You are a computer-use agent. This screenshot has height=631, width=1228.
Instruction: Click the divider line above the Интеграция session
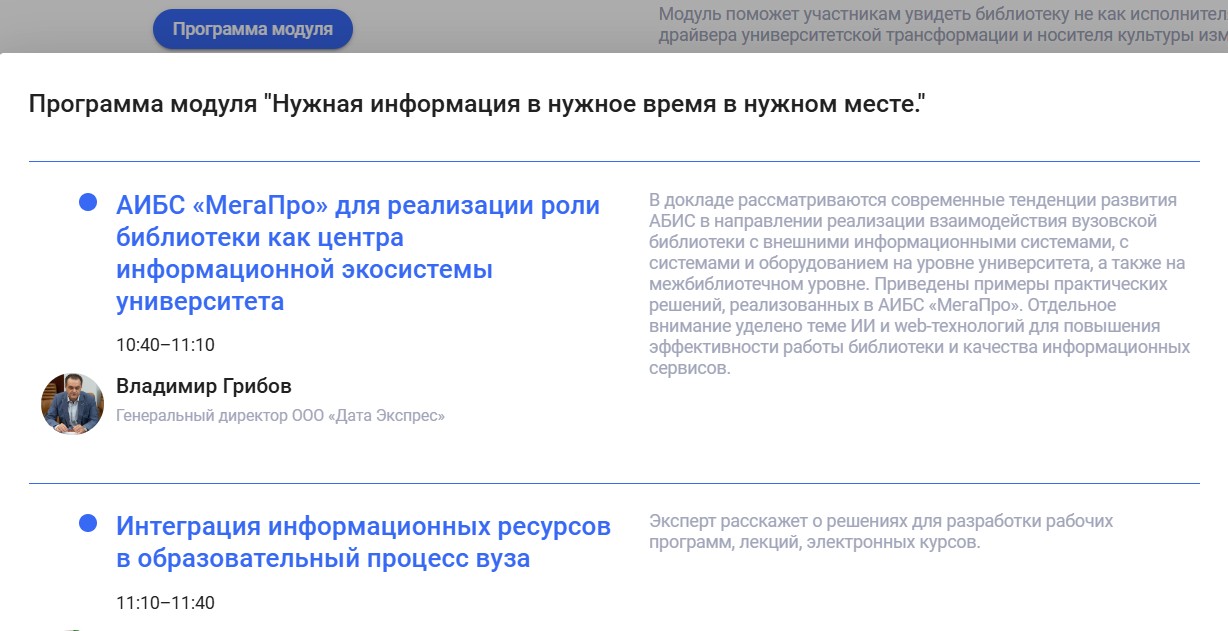614,477
